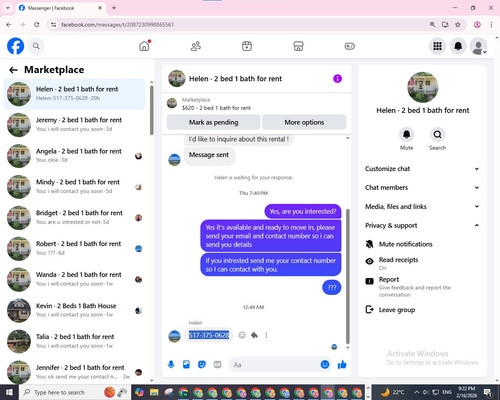Open a new browser tab
Screen dimensions: 500x400
point(114,8)
